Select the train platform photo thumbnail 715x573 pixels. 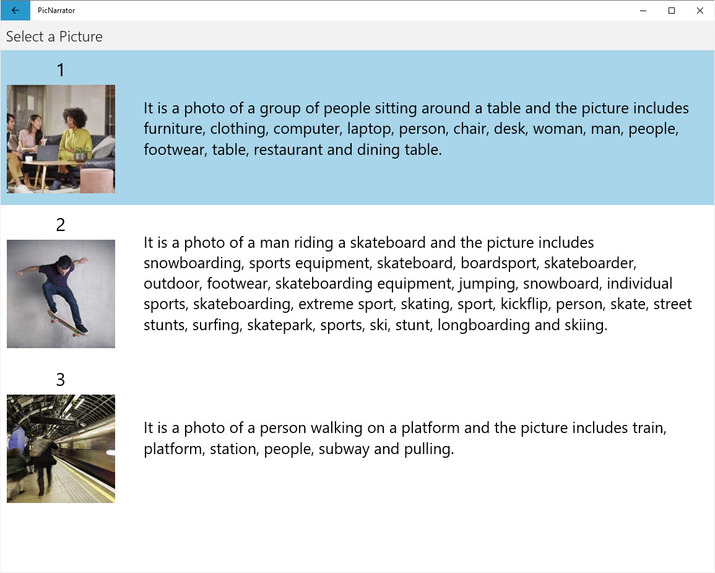coord(61,449)
